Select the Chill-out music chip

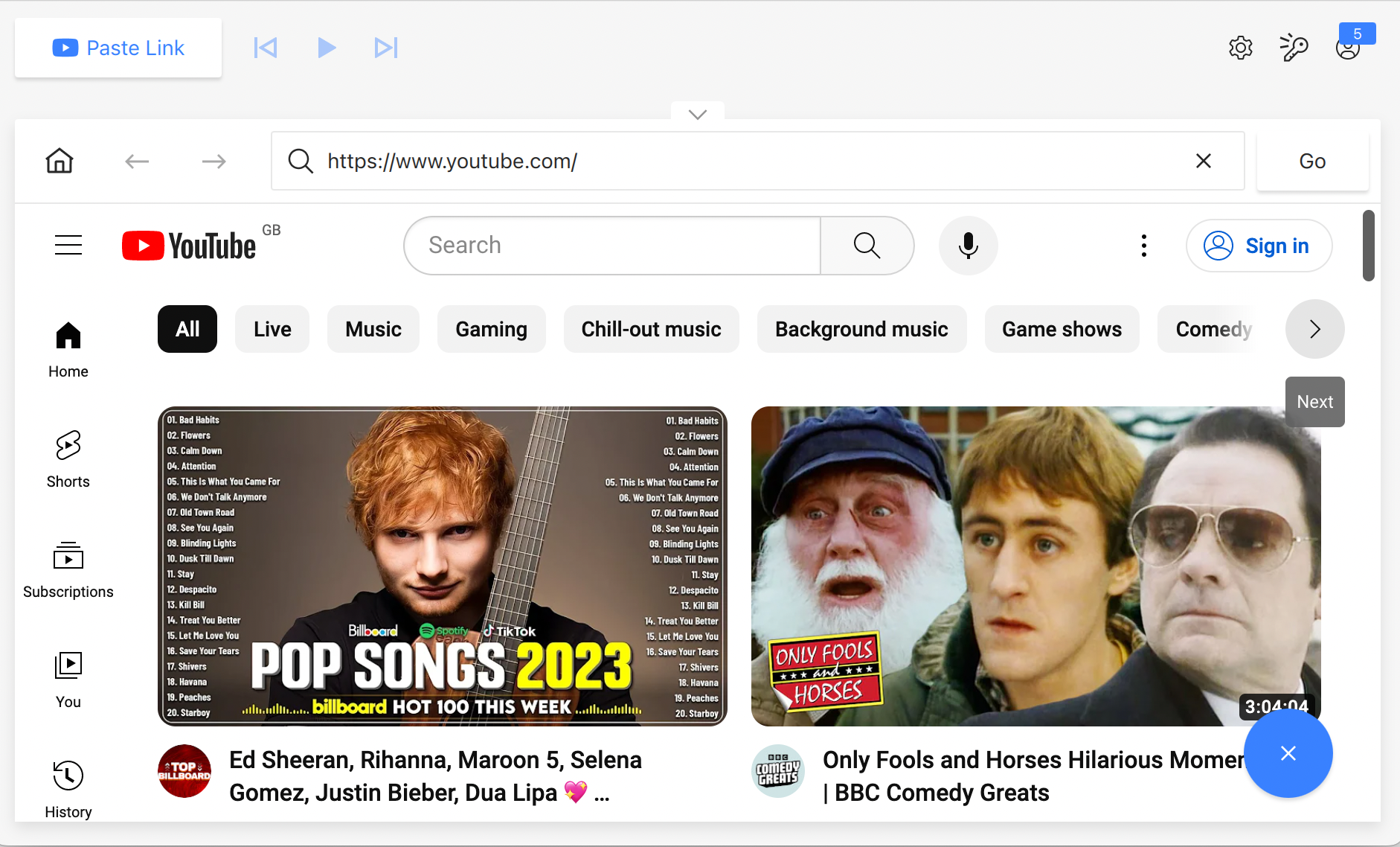click(x=652, y=329)
